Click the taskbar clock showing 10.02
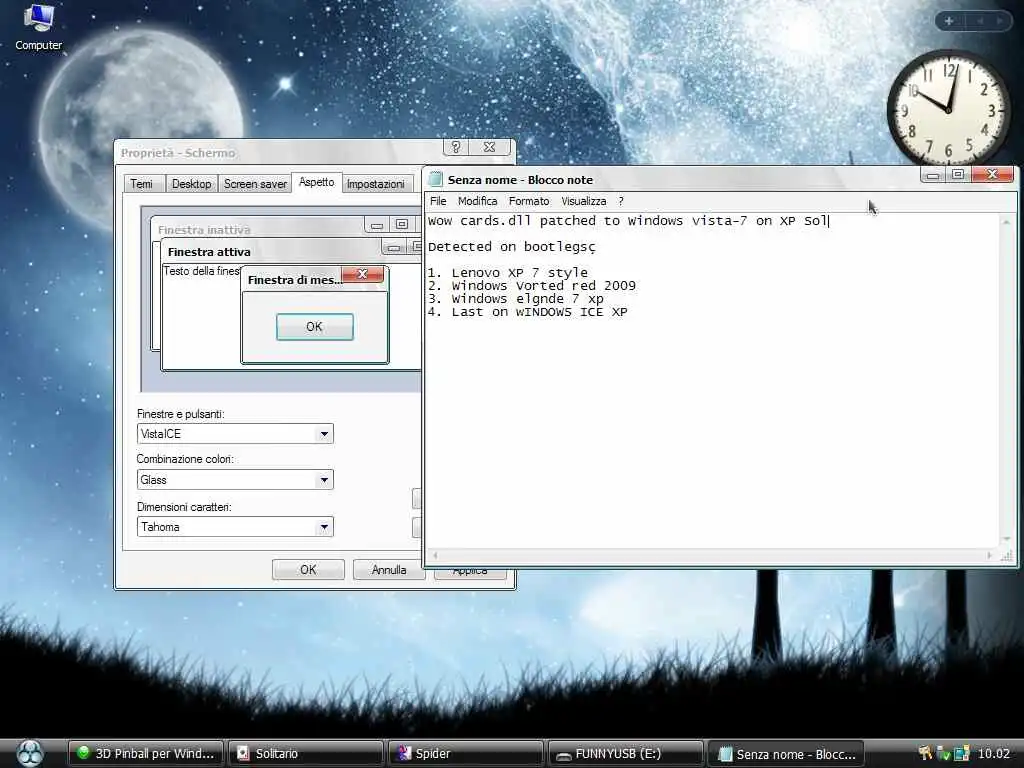 click(994, 754)
